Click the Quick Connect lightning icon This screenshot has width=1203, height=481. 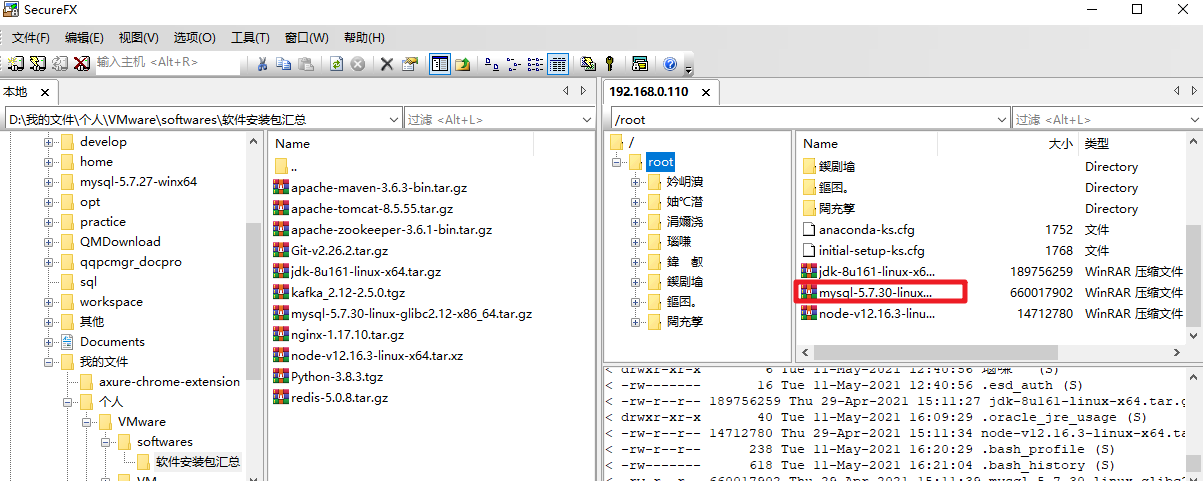tap(37, 63)
